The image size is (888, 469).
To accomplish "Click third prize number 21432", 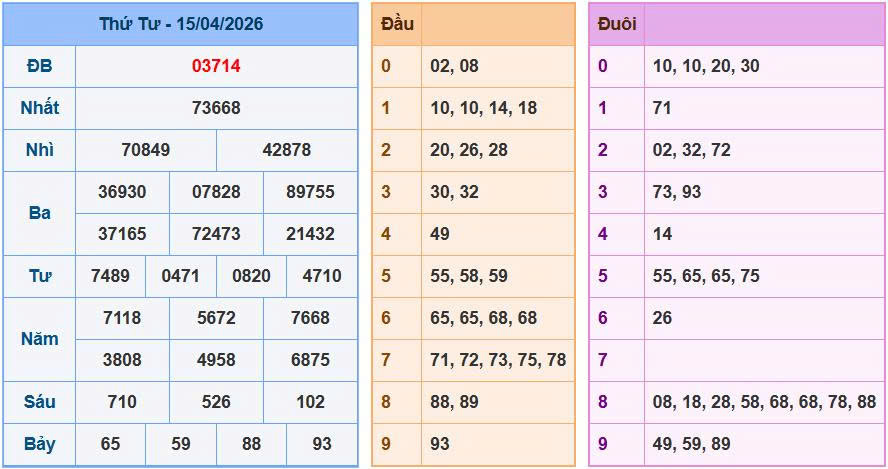I will point(310,234).
